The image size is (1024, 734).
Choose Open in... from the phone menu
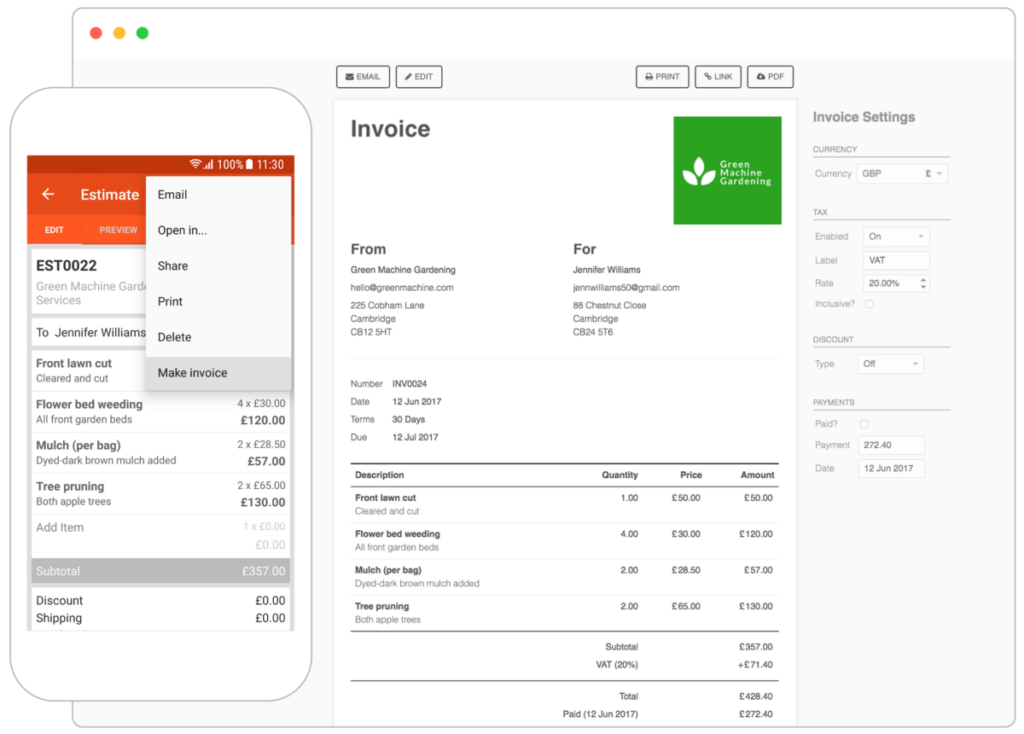(x=218, y=230)
